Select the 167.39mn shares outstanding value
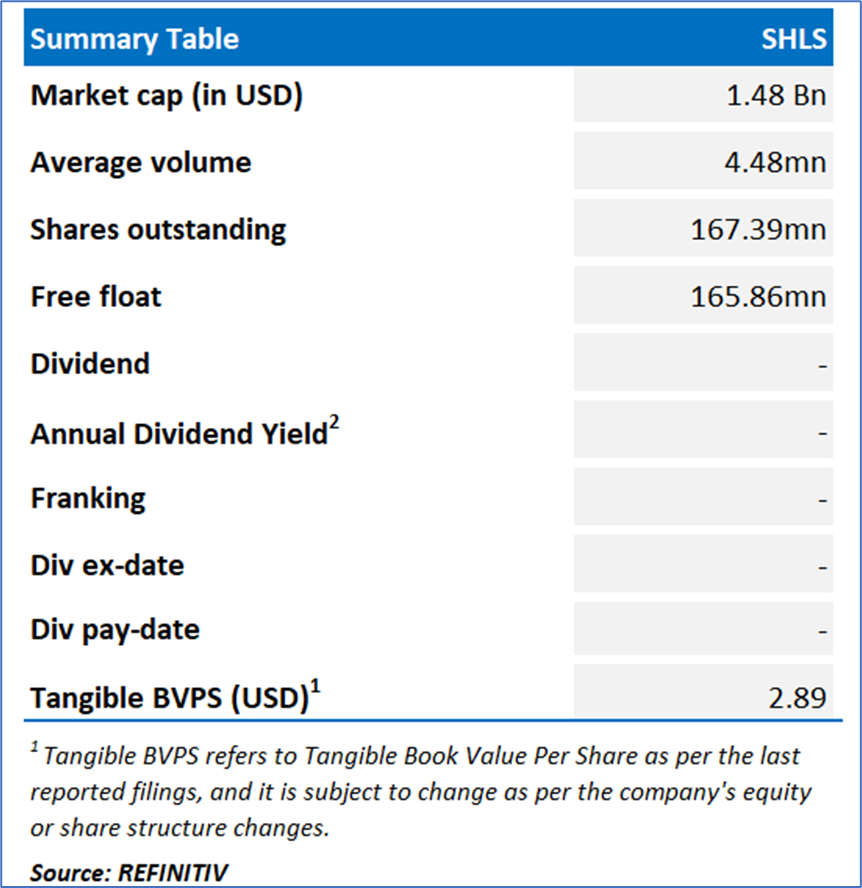The height and width of the screenshot is (888, 862). (758, 229)
